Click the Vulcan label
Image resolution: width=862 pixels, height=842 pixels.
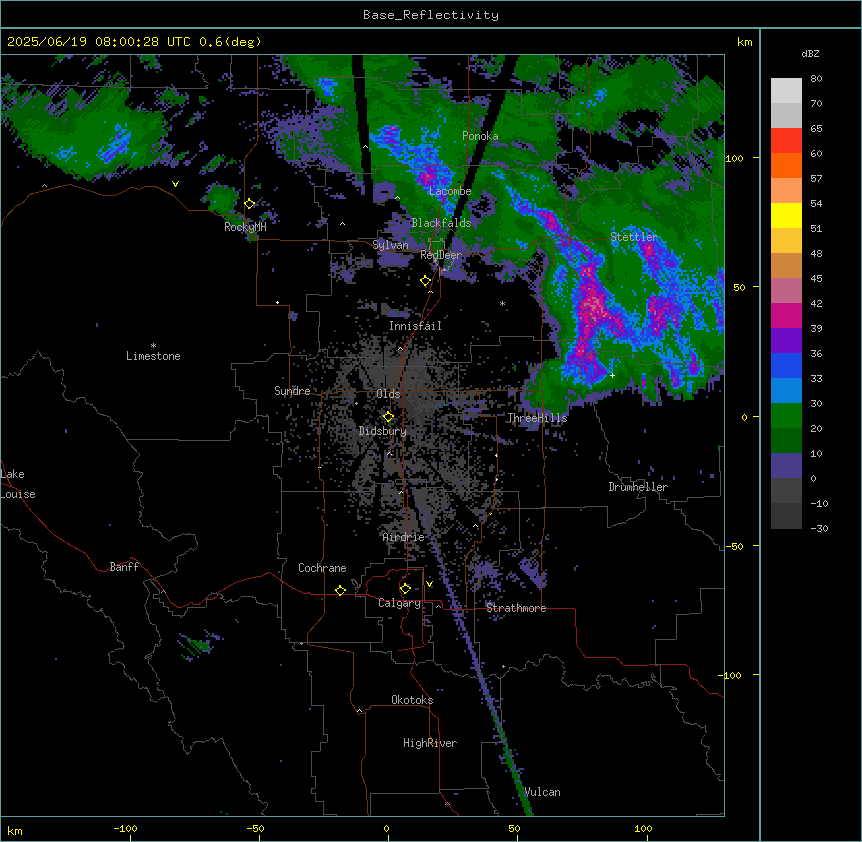542,792
